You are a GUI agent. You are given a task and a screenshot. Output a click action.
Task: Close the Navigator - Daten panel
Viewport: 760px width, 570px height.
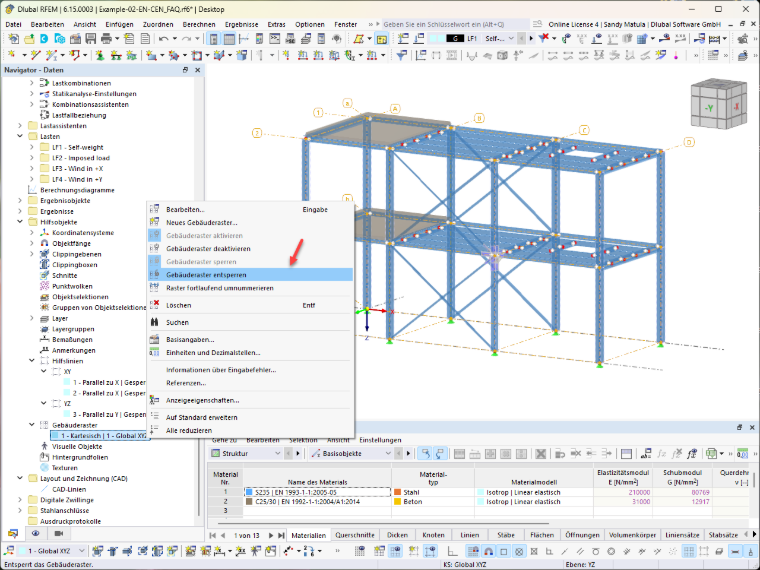[198, 70]
